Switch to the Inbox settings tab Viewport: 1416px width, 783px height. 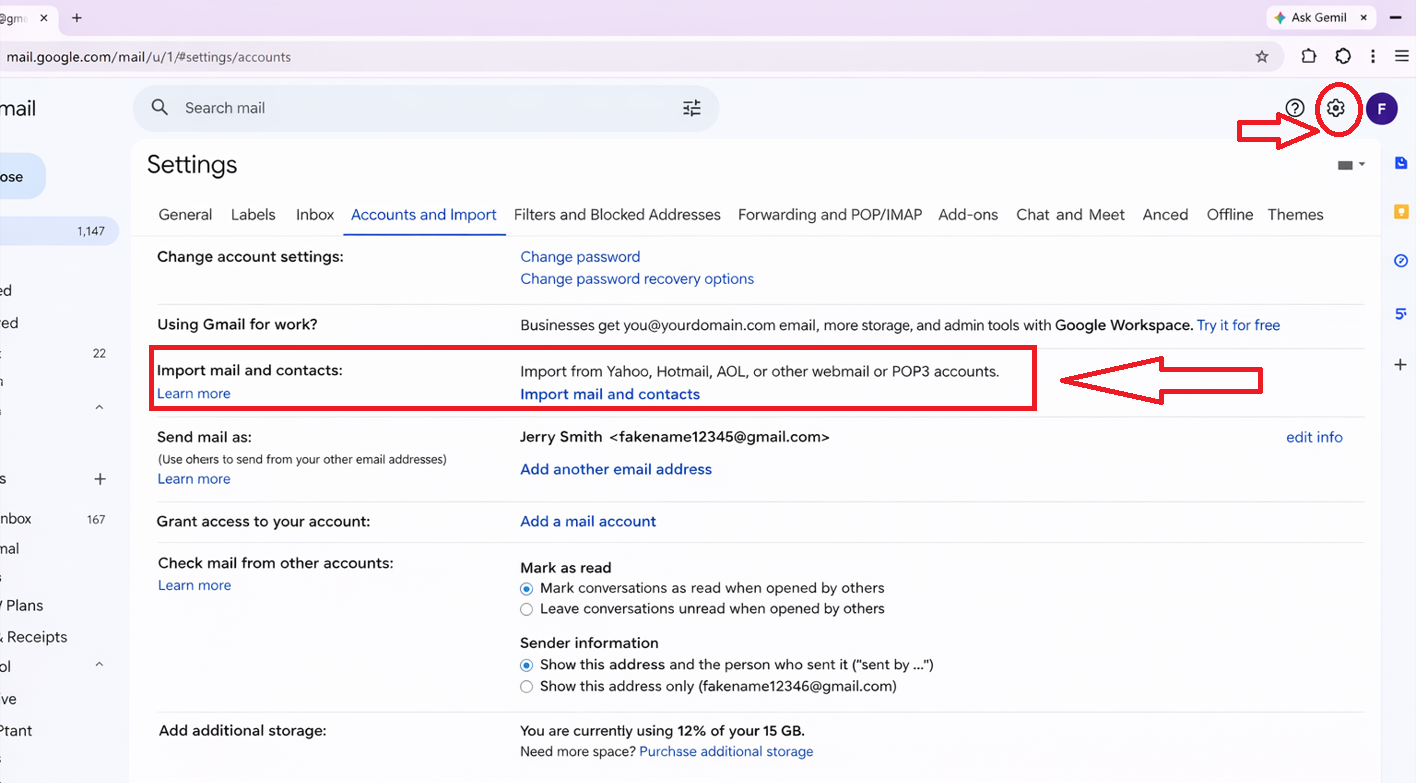click(315, 215)
